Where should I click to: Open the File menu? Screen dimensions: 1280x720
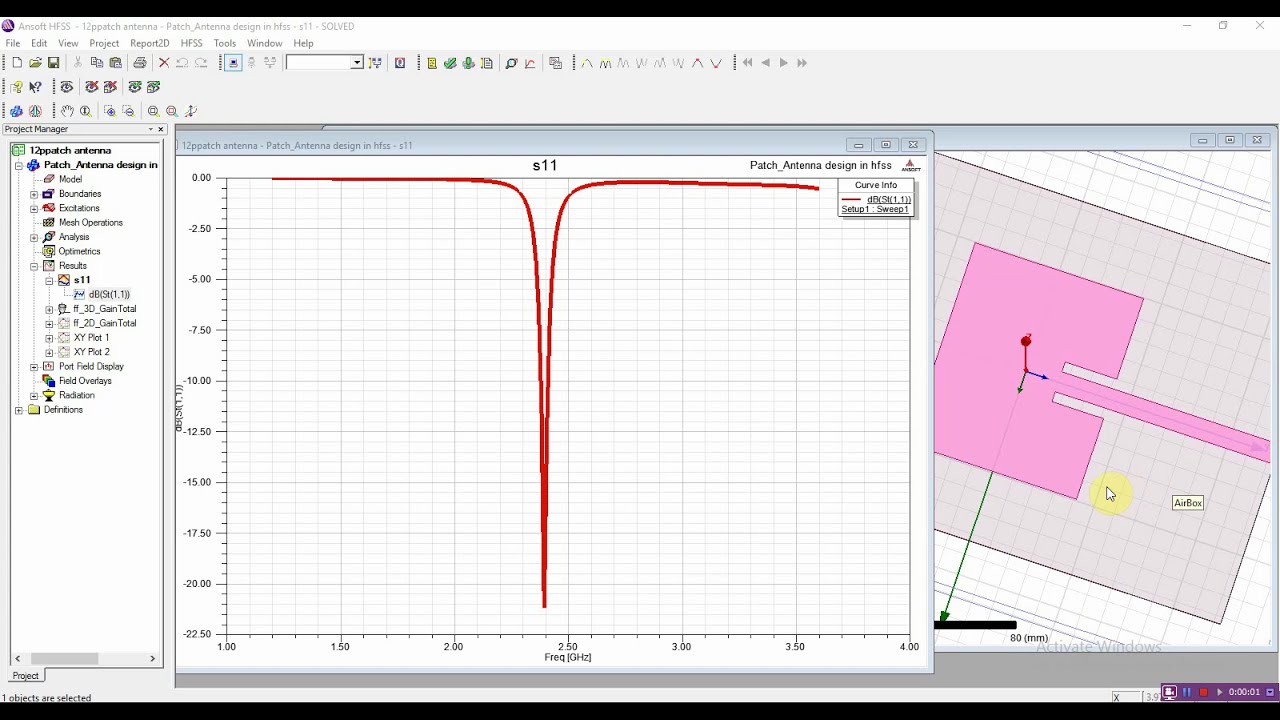pos(13,43)
